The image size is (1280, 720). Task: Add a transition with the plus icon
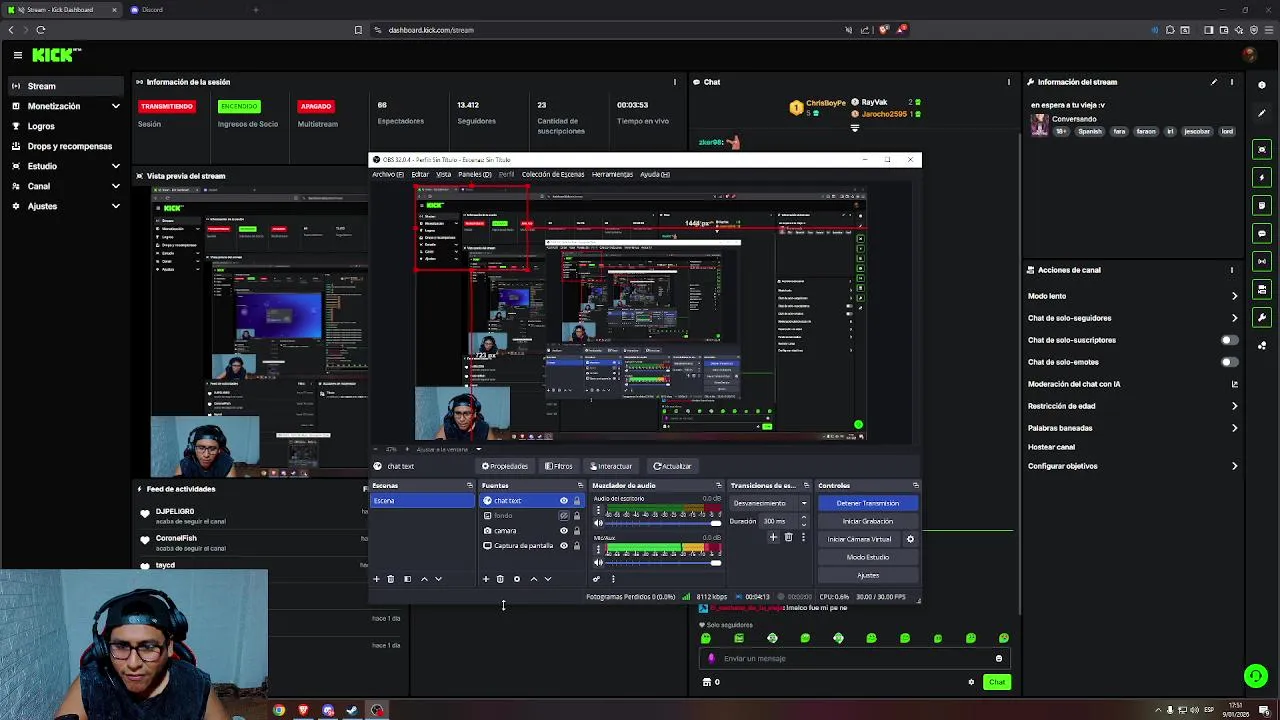pyautogui.click(x=773, y=538)
